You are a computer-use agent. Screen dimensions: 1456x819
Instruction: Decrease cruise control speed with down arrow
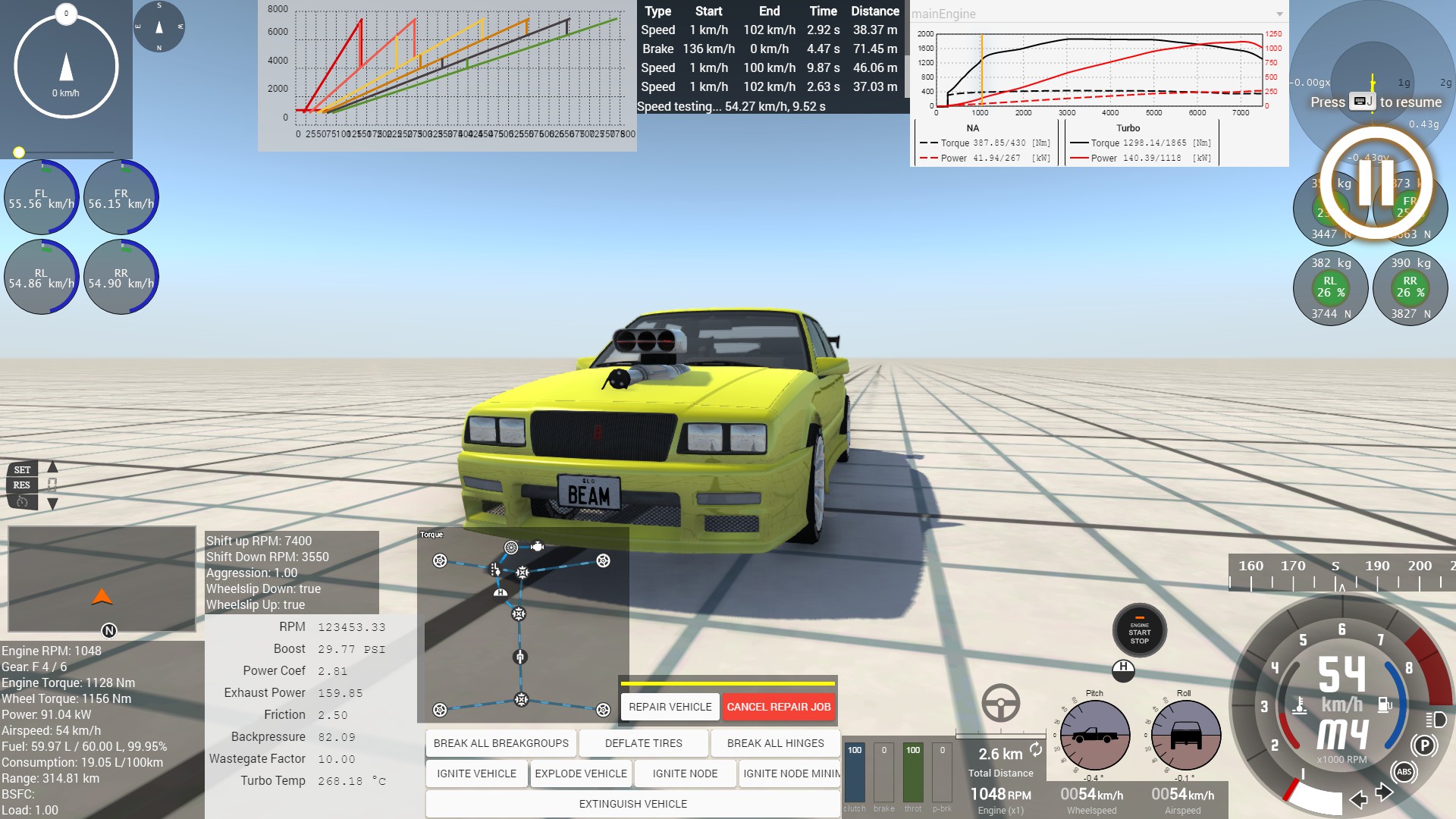53,504
